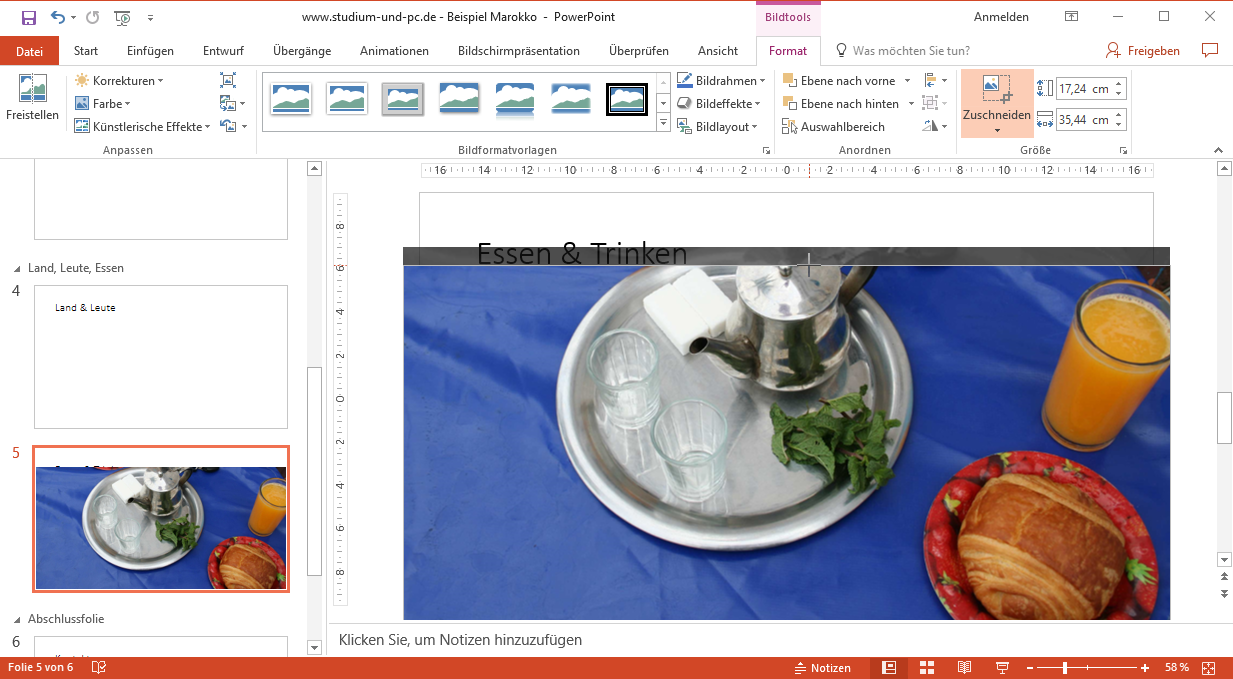Switch to slide sorter view
This screenshot has height=679, width=1233.
(927, 667)
